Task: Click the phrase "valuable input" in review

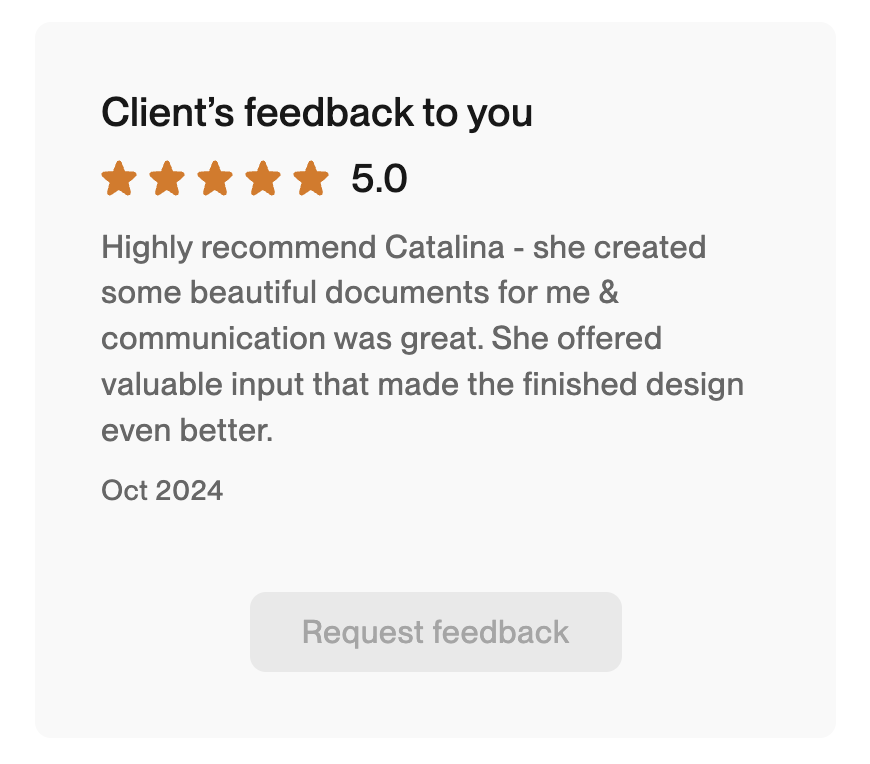Action: point(196,384)
